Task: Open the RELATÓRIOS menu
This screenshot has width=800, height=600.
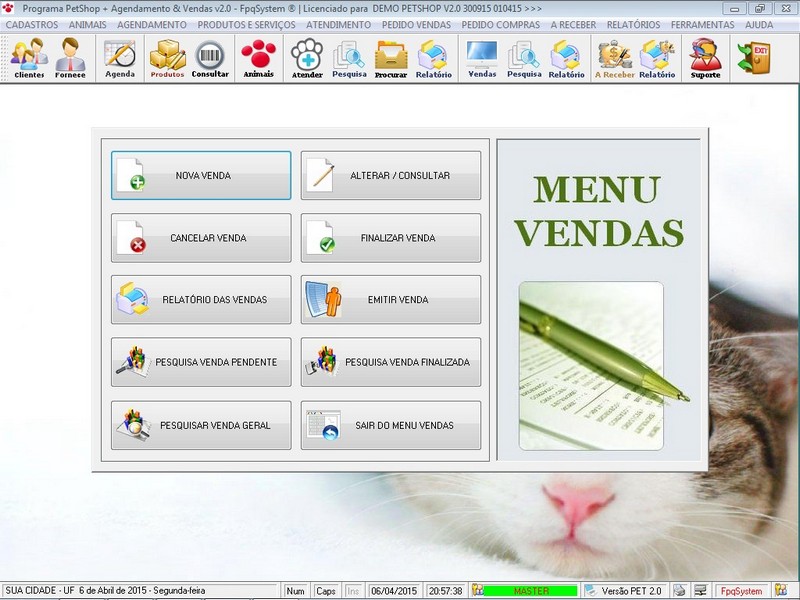Action: click(633, 24)
